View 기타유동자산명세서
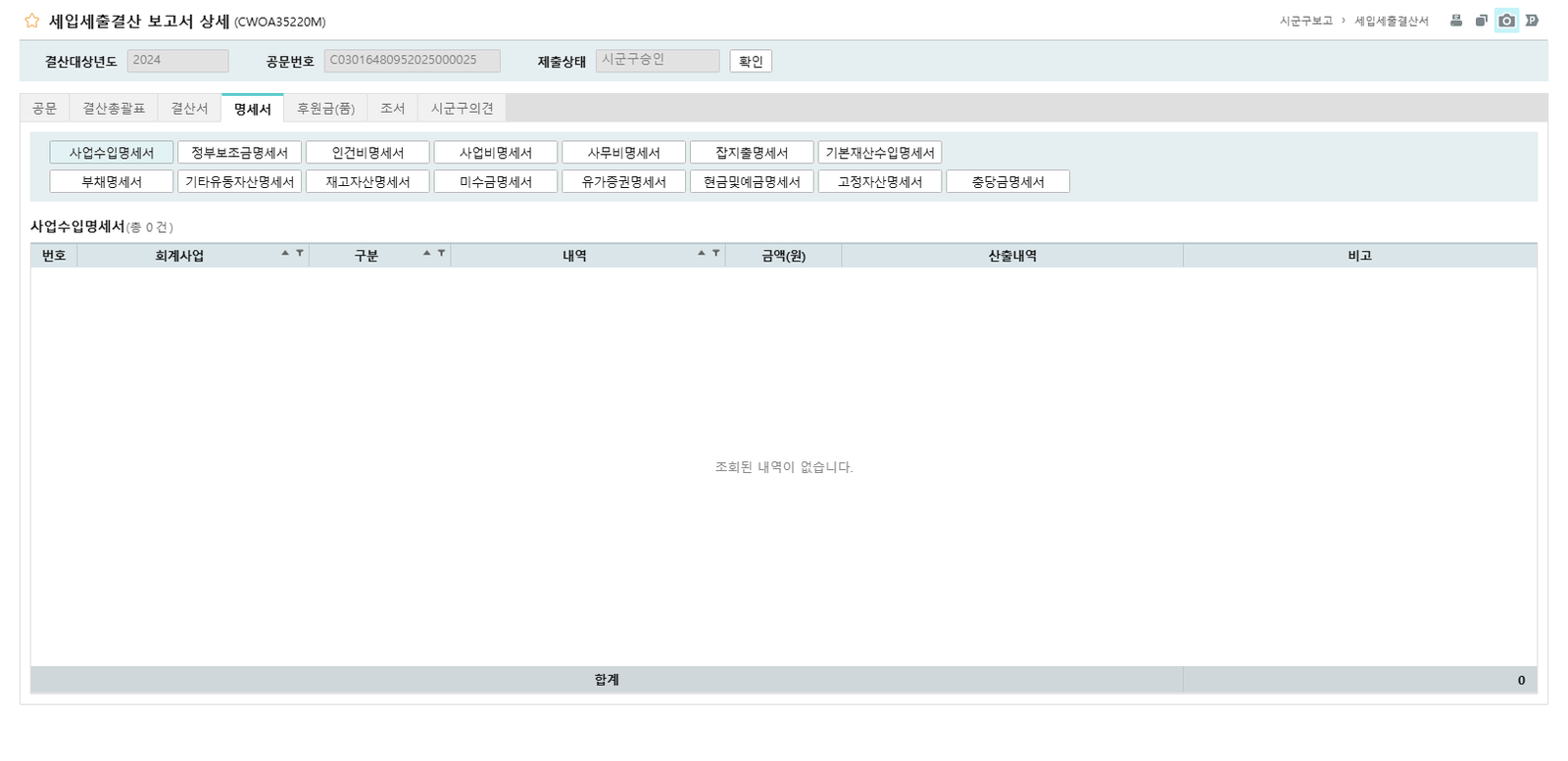This screenshot has height=761, width=1568. click(x=240, y=182)
